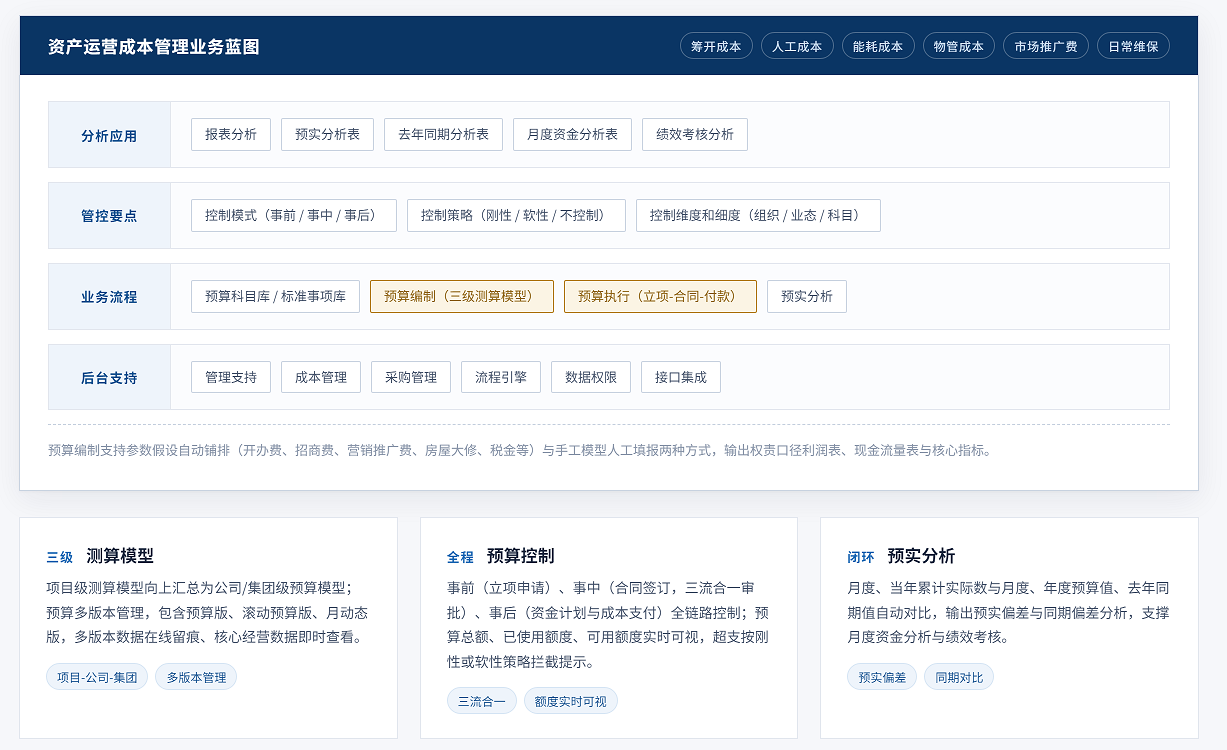This screenshot has height=750, width=1227.
Task: Click the 测算模型 card heading
Action: pos(120,556)
